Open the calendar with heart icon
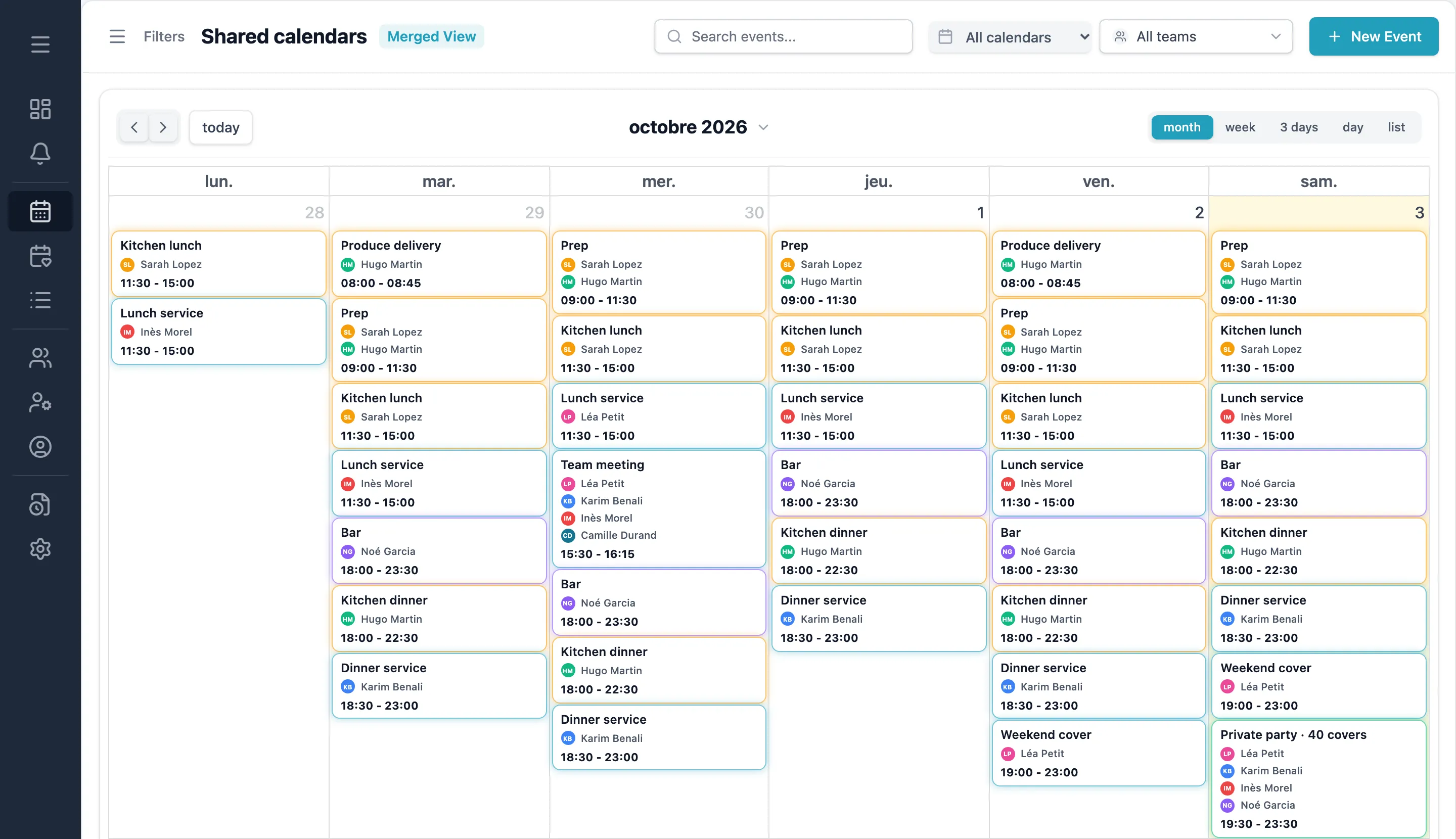 pos(40,256)
